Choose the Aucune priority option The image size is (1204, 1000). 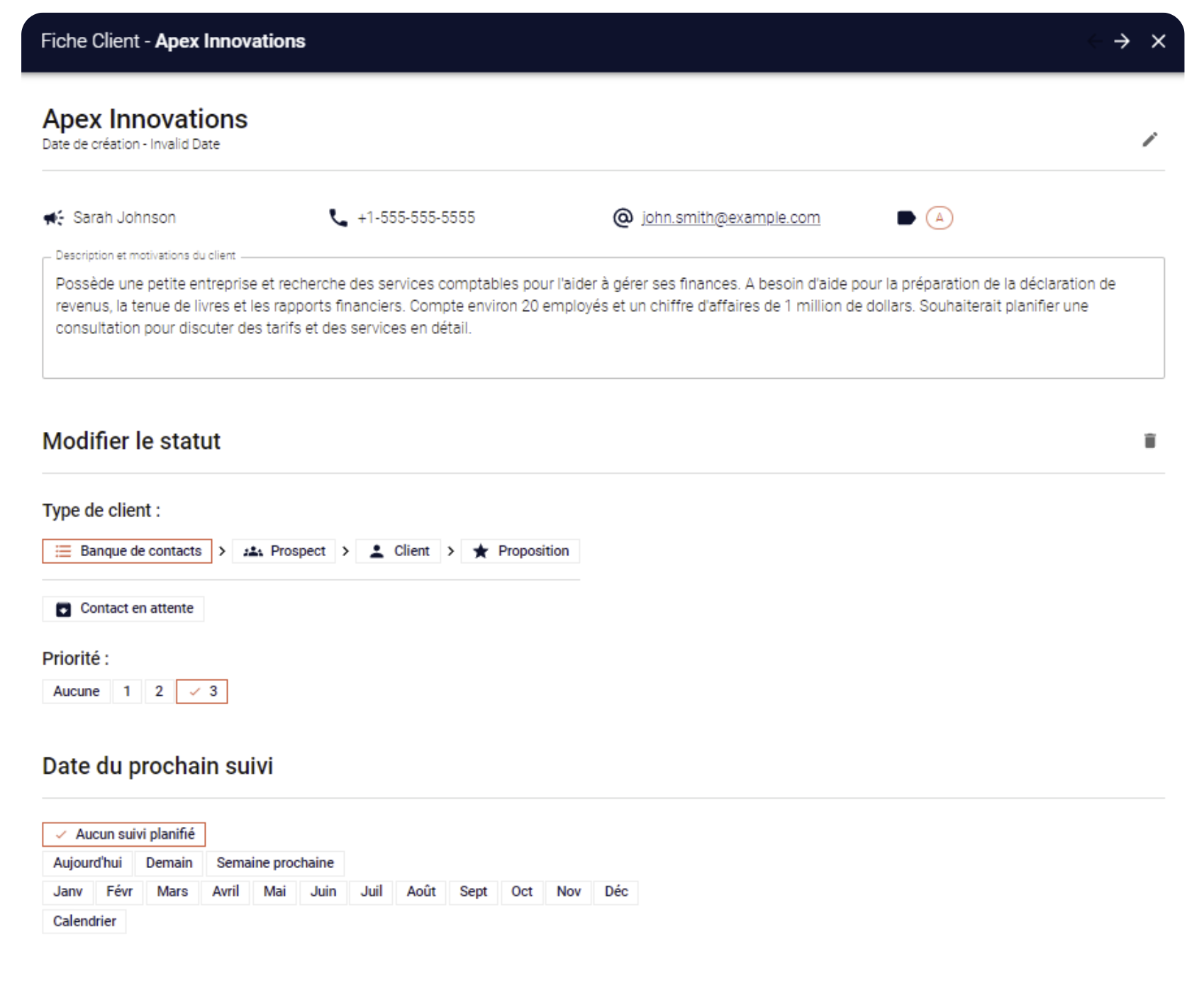[x=77, y=691]
